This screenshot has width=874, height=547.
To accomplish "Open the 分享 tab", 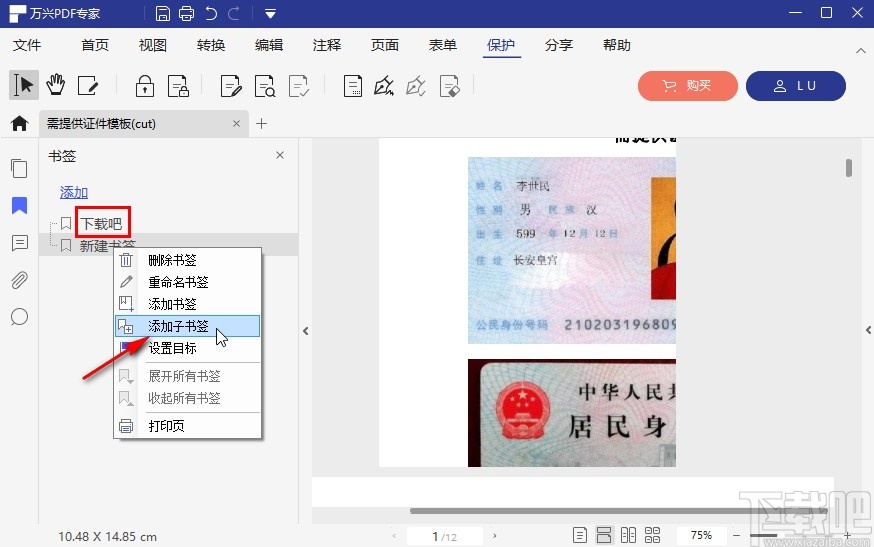I will [x=559, y=45].
